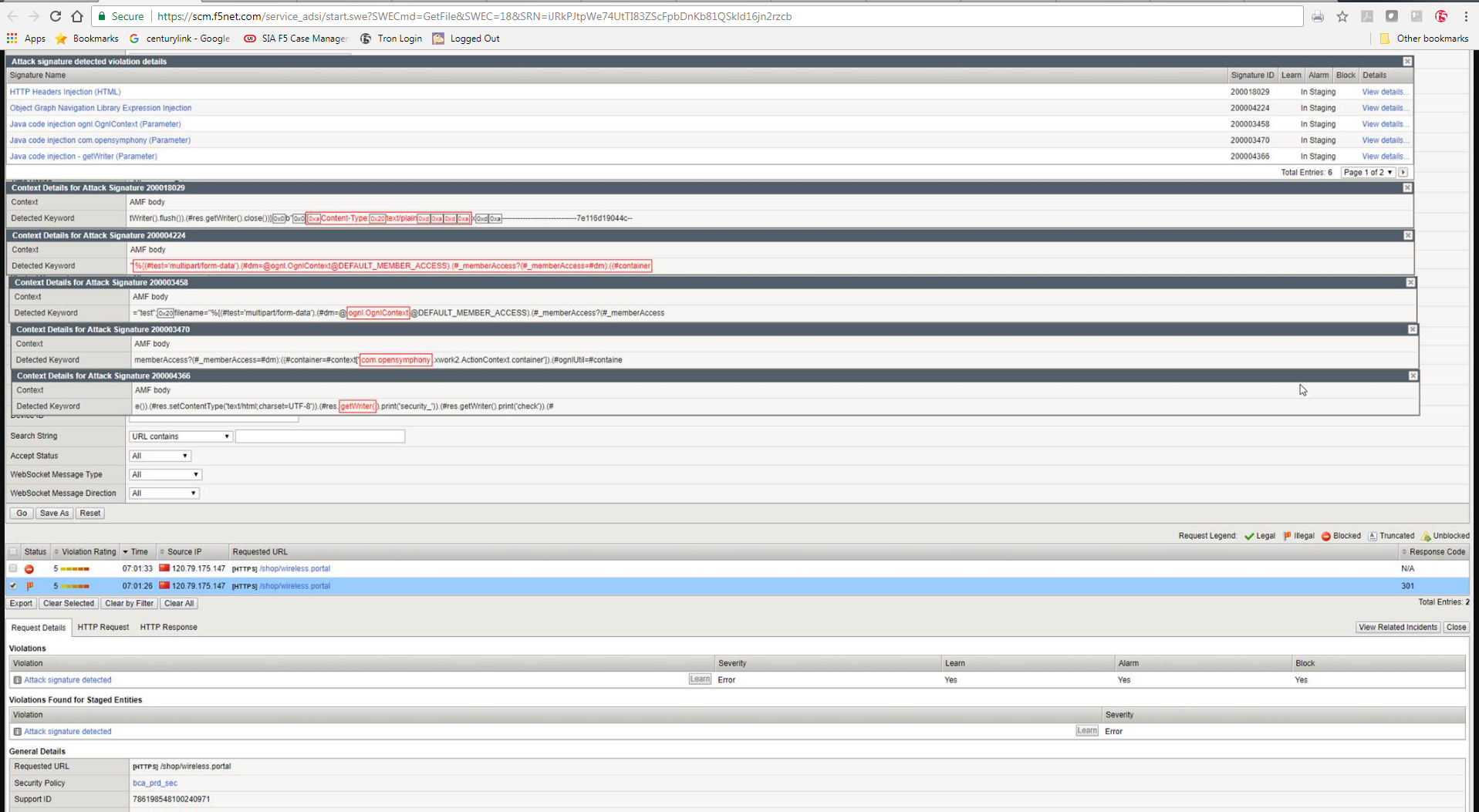Sort requests by Violation Rating column
1479x812 pixels.
(x=85, y=552)
